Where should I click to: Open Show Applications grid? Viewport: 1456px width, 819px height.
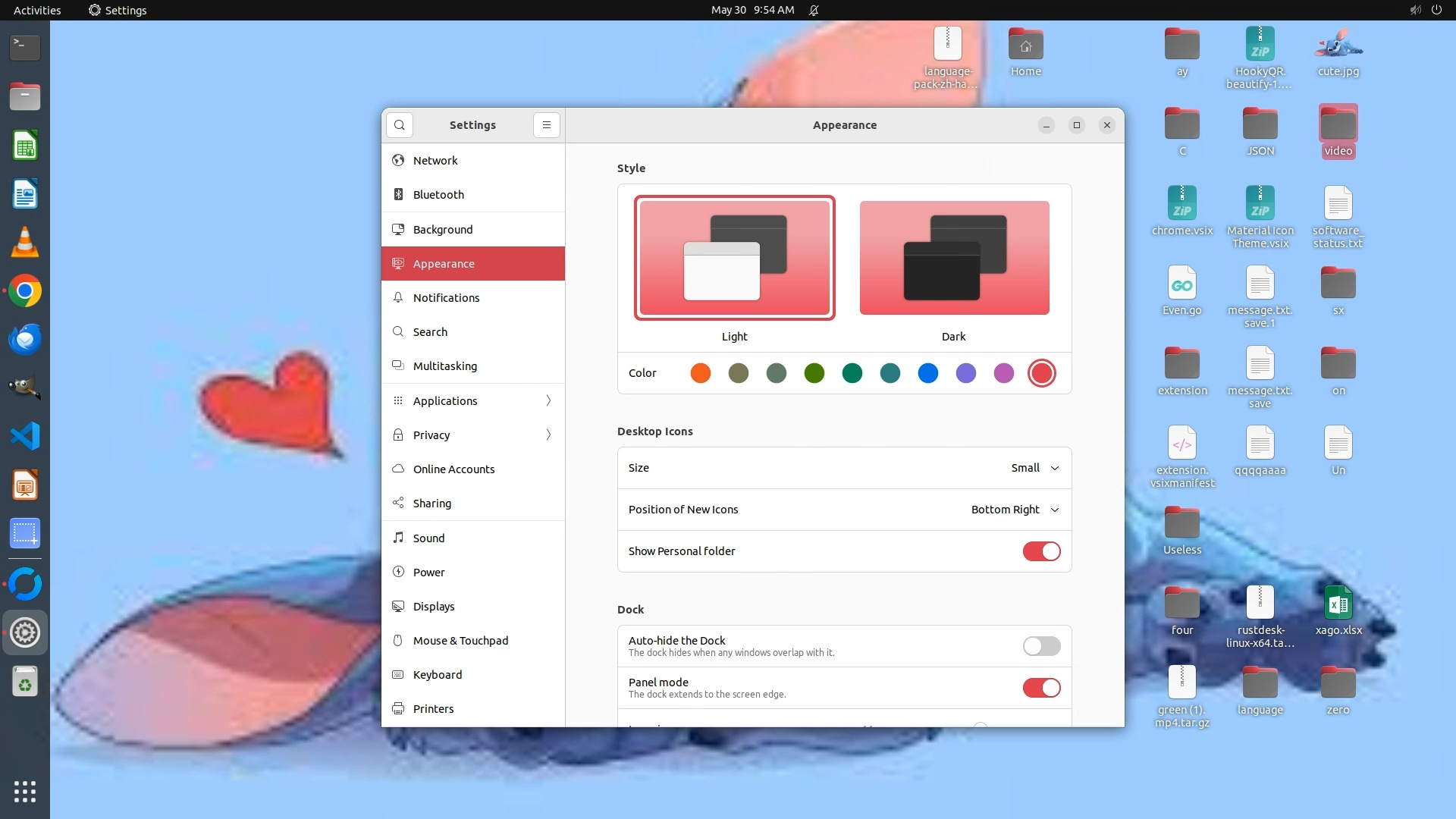pyautogui.click(x=25, y=792)
